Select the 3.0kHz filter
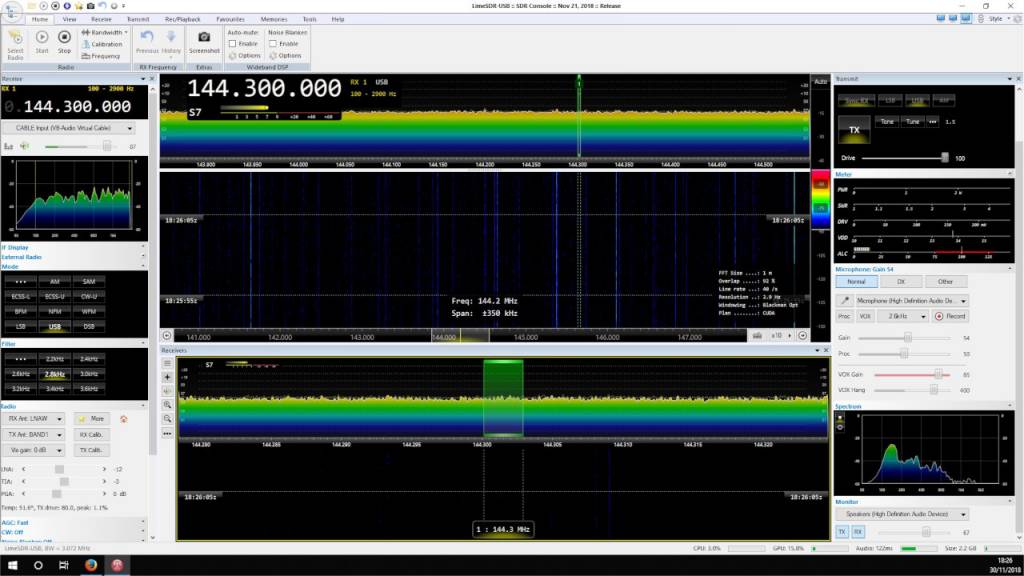The image size is (1024, 576). (89, 374)
